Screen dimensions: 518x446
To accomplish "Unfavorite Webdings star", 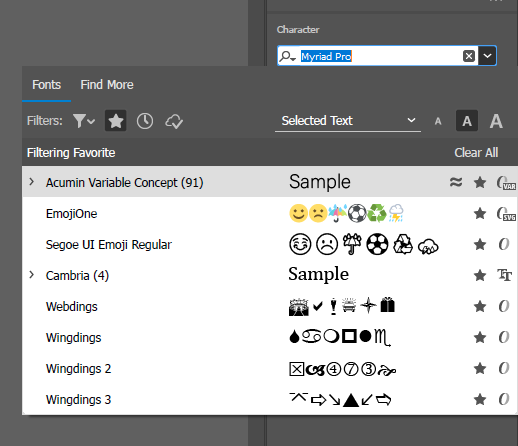I will pos(480,306).
